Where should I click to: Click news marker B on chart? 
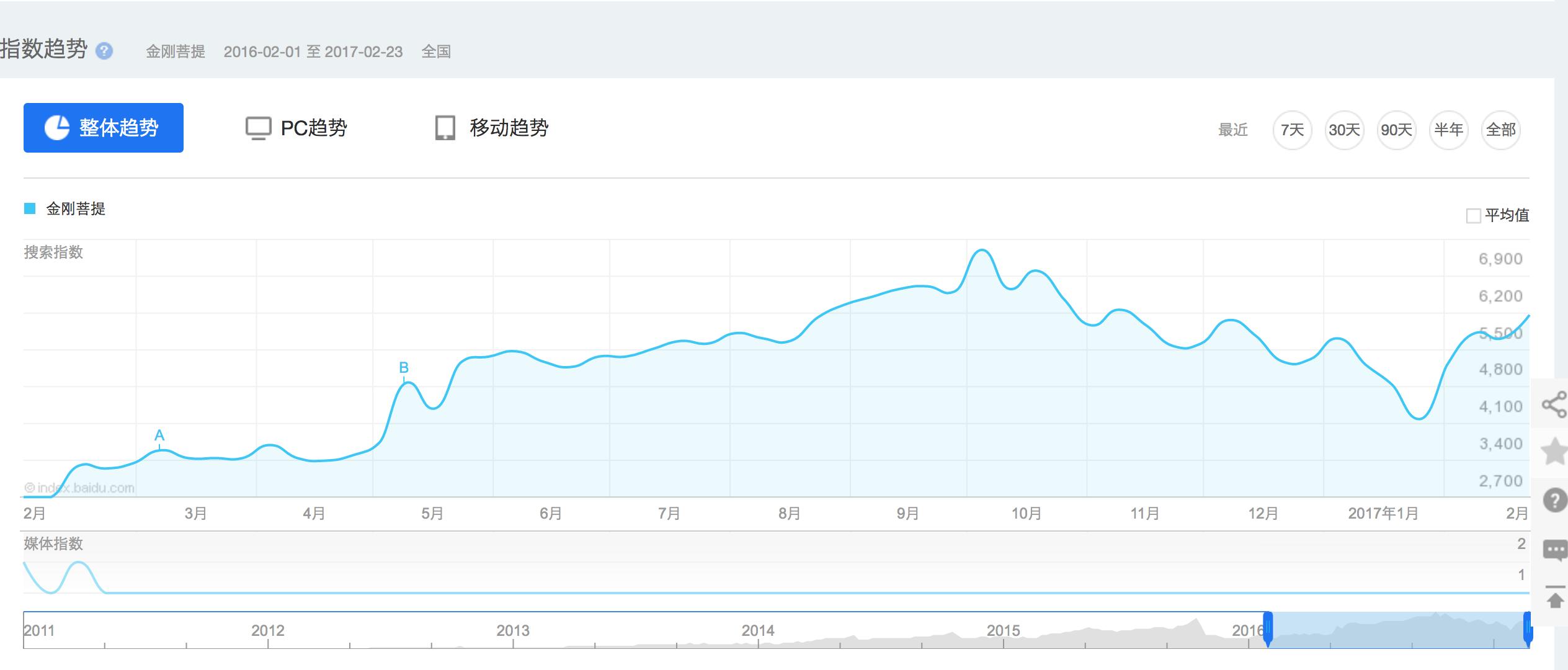[404, 368]
